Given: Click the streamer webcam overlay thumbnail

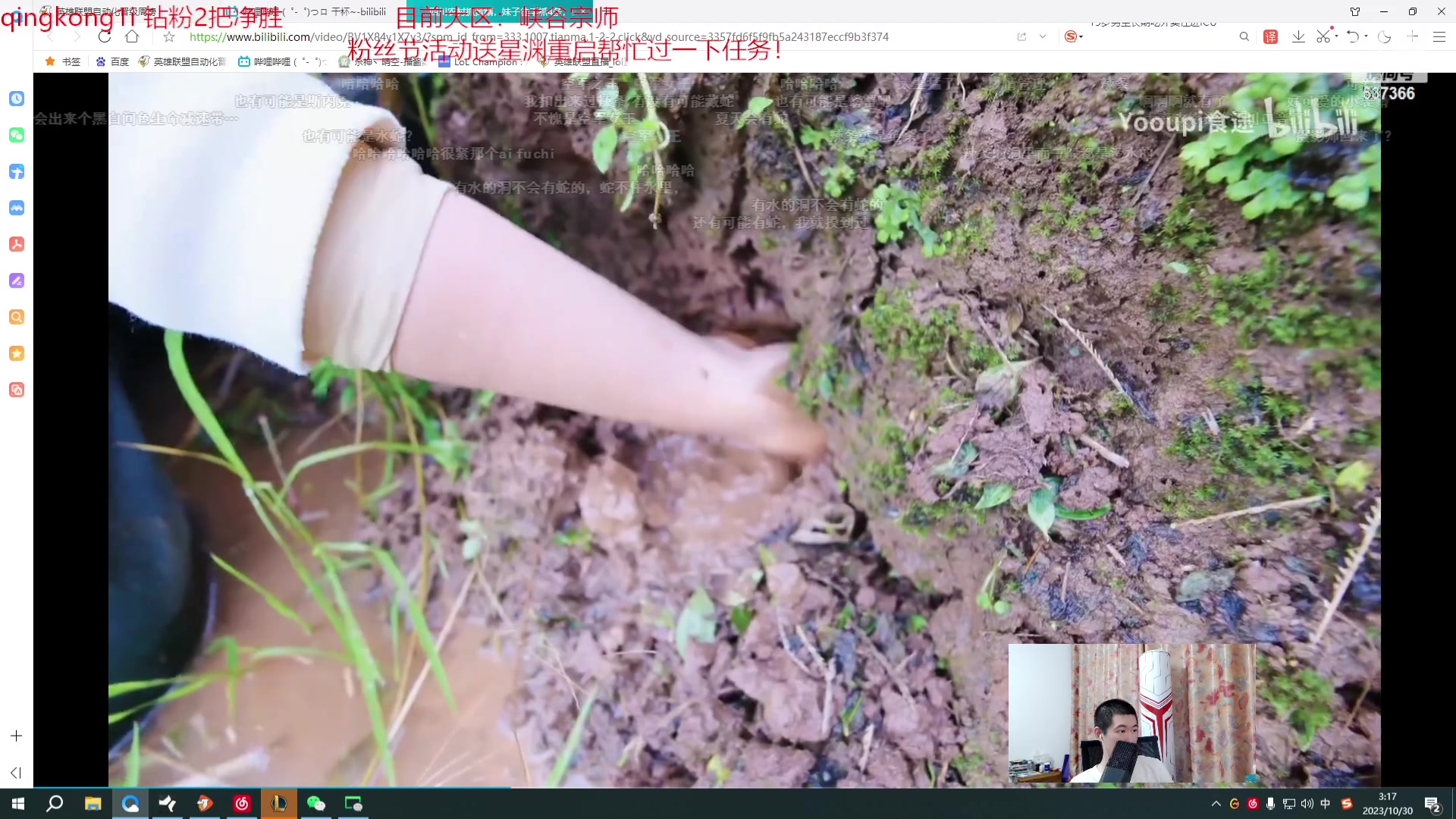Looking at the screenshot, I should 1131,713.
